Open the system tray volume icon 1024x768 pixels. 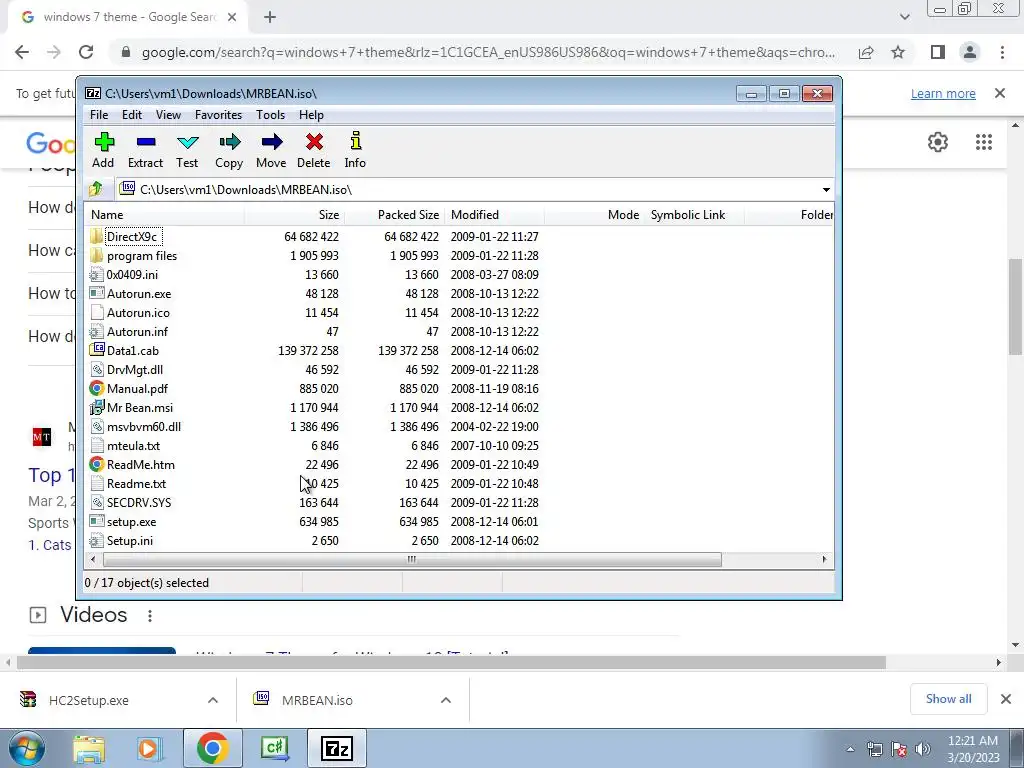tap(923, 749)
